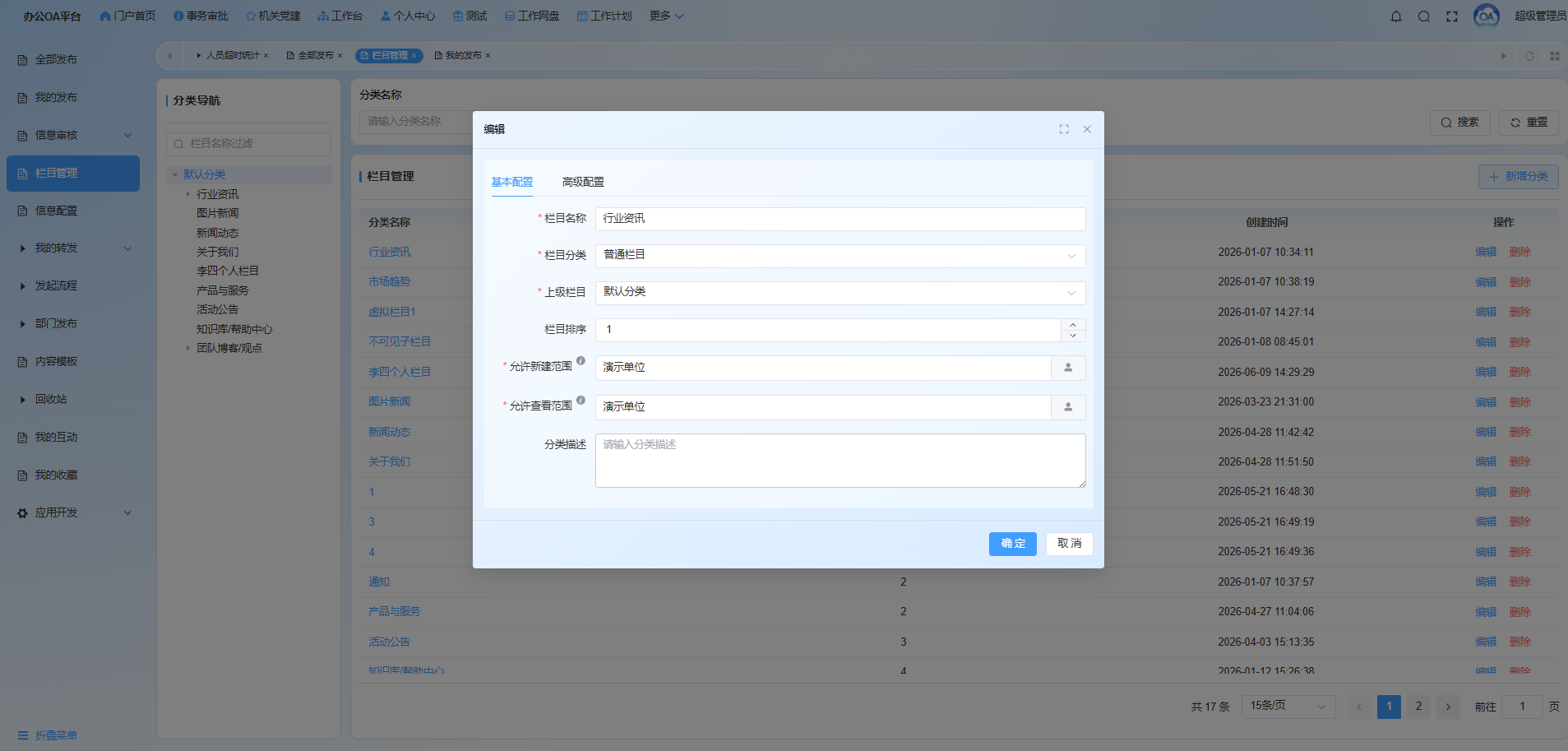Open the notification bell icon
This screenshot has height=751, width=1568.
click(1396, 16)
